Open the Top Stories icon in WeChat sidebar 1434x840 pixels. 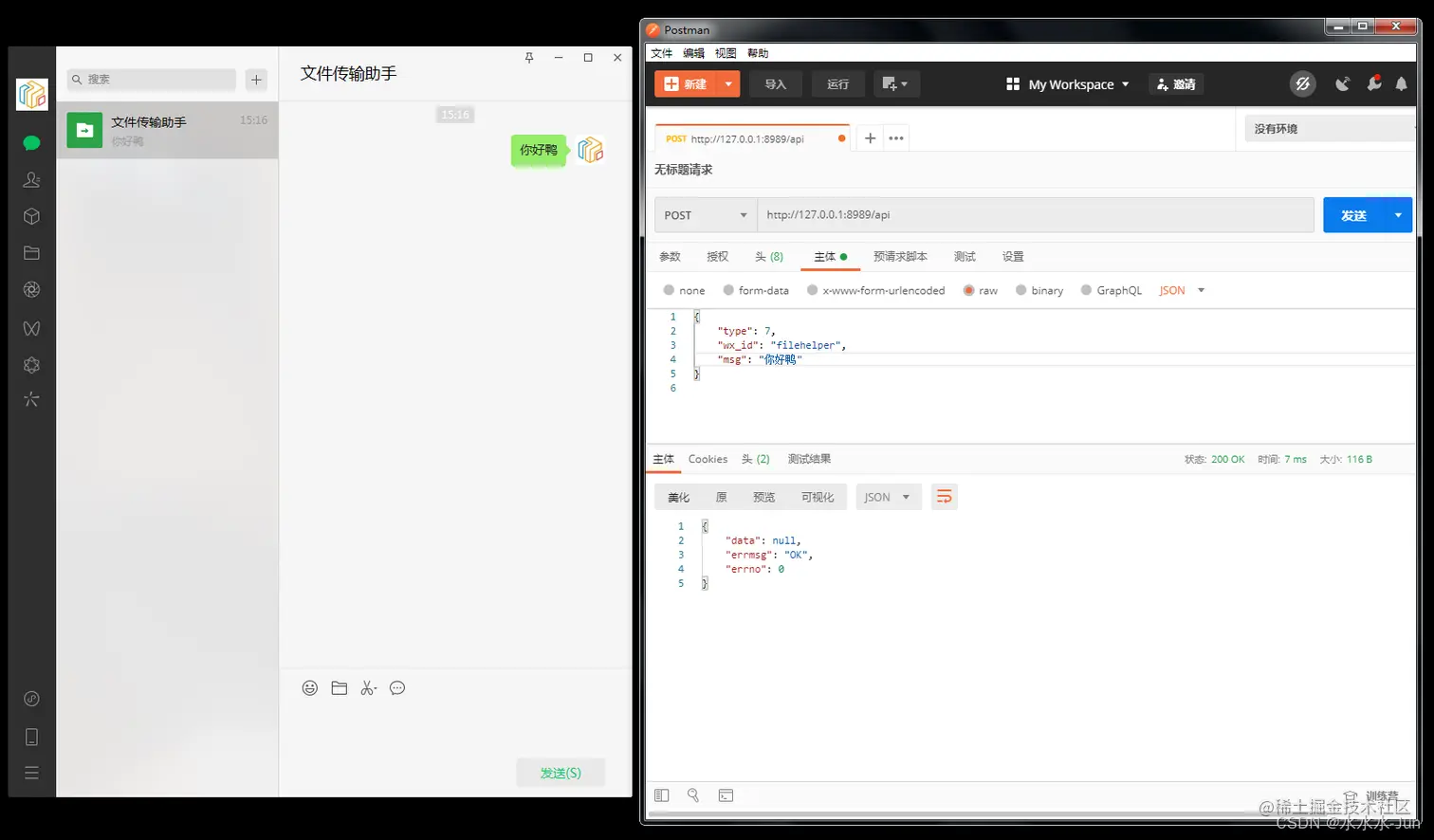31,365
